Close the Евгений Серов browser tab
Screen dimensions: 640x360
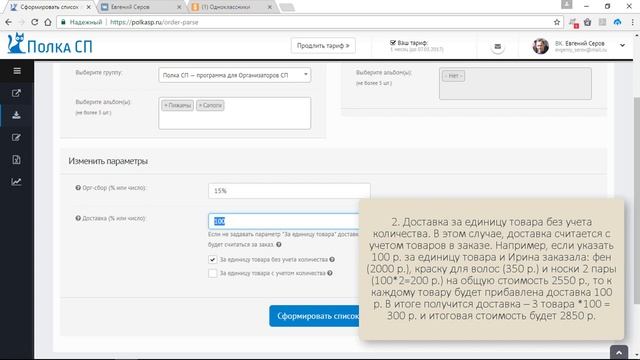[179, 7]
